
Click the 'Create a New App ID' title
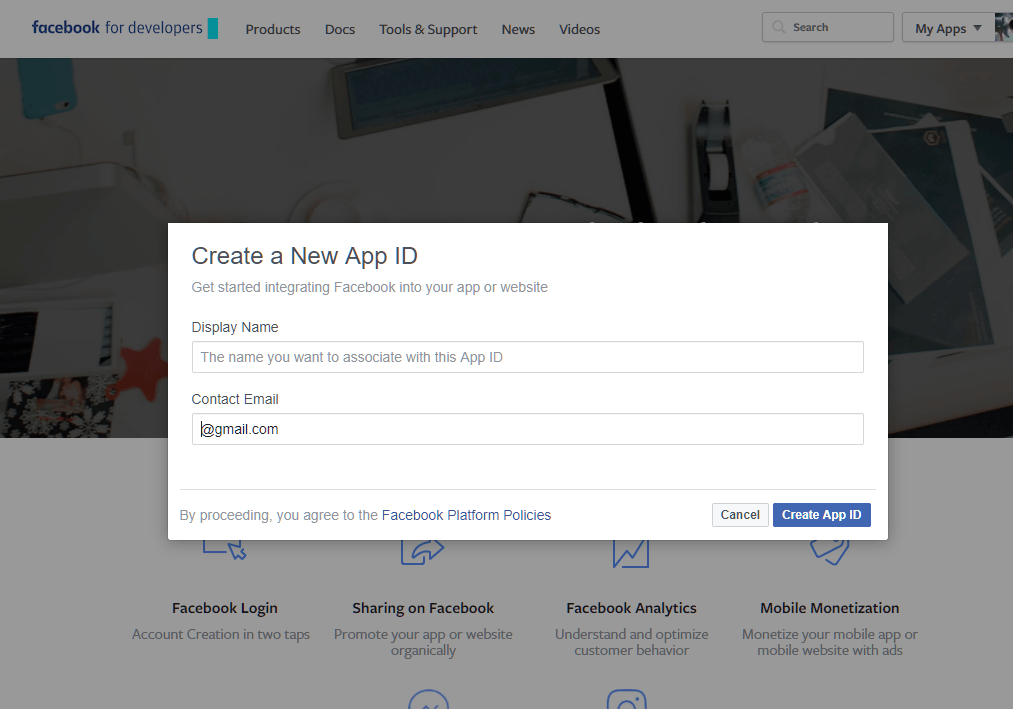(304, 257)
